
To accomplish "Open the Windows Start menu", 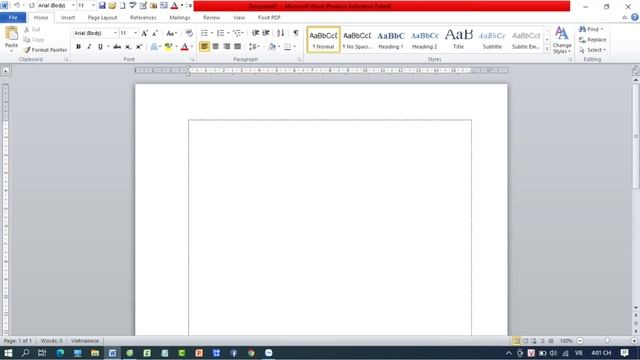I will pyautogui.click(x=8, y=353).
